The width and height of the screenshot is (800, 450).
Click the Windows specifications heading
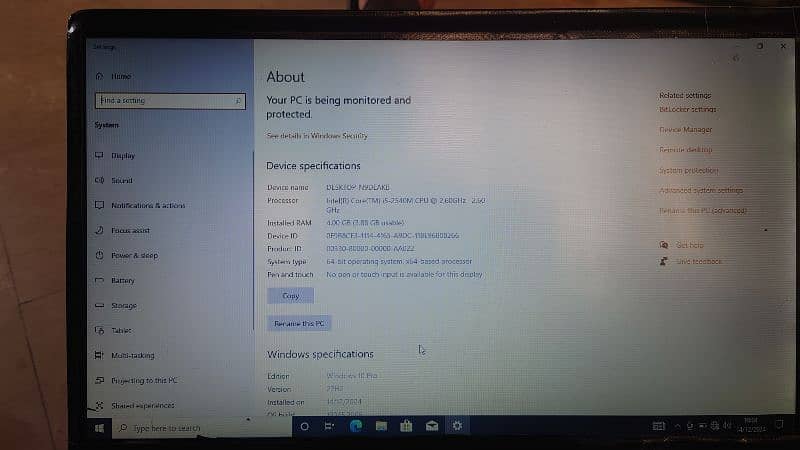320,354
